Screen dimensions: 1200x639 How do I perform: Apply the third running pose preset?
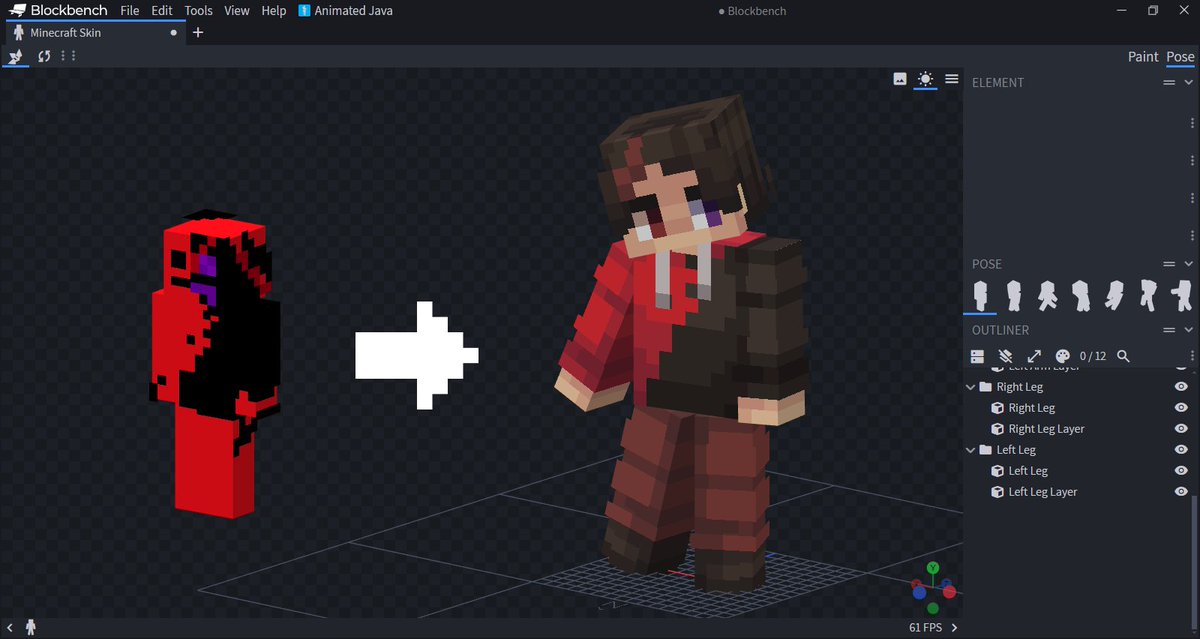(1048, 295)
